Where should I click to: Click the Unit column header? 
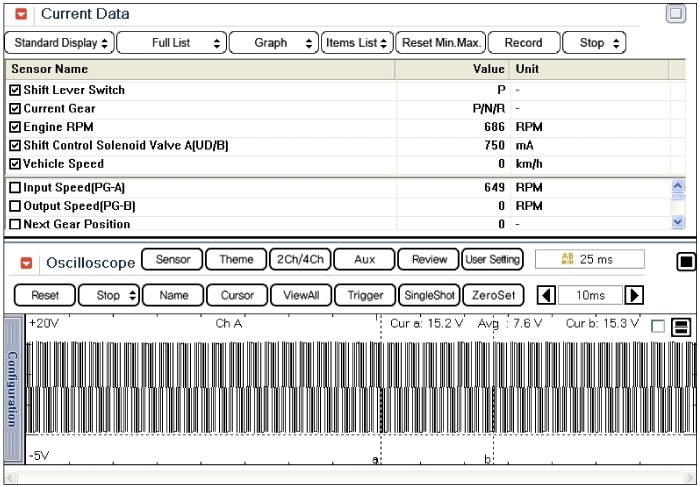click(589, 69)
